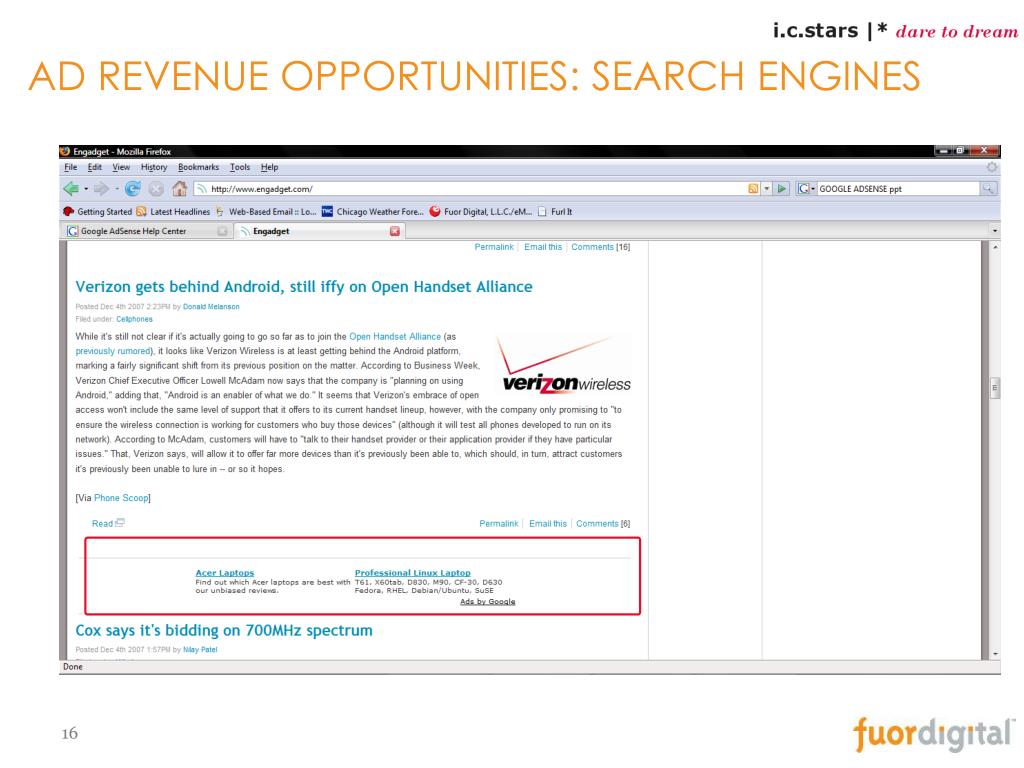The image size is (1024, 768).
Task: Follow the Open Handset Alliance link
Action: [395, 336]
